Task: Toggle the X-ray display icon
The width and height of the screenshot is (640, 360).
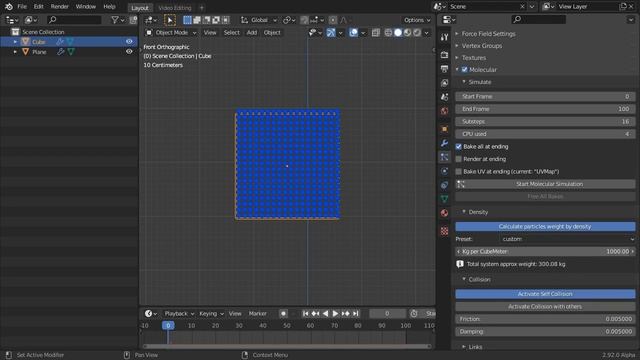Action: click(376, 33)
